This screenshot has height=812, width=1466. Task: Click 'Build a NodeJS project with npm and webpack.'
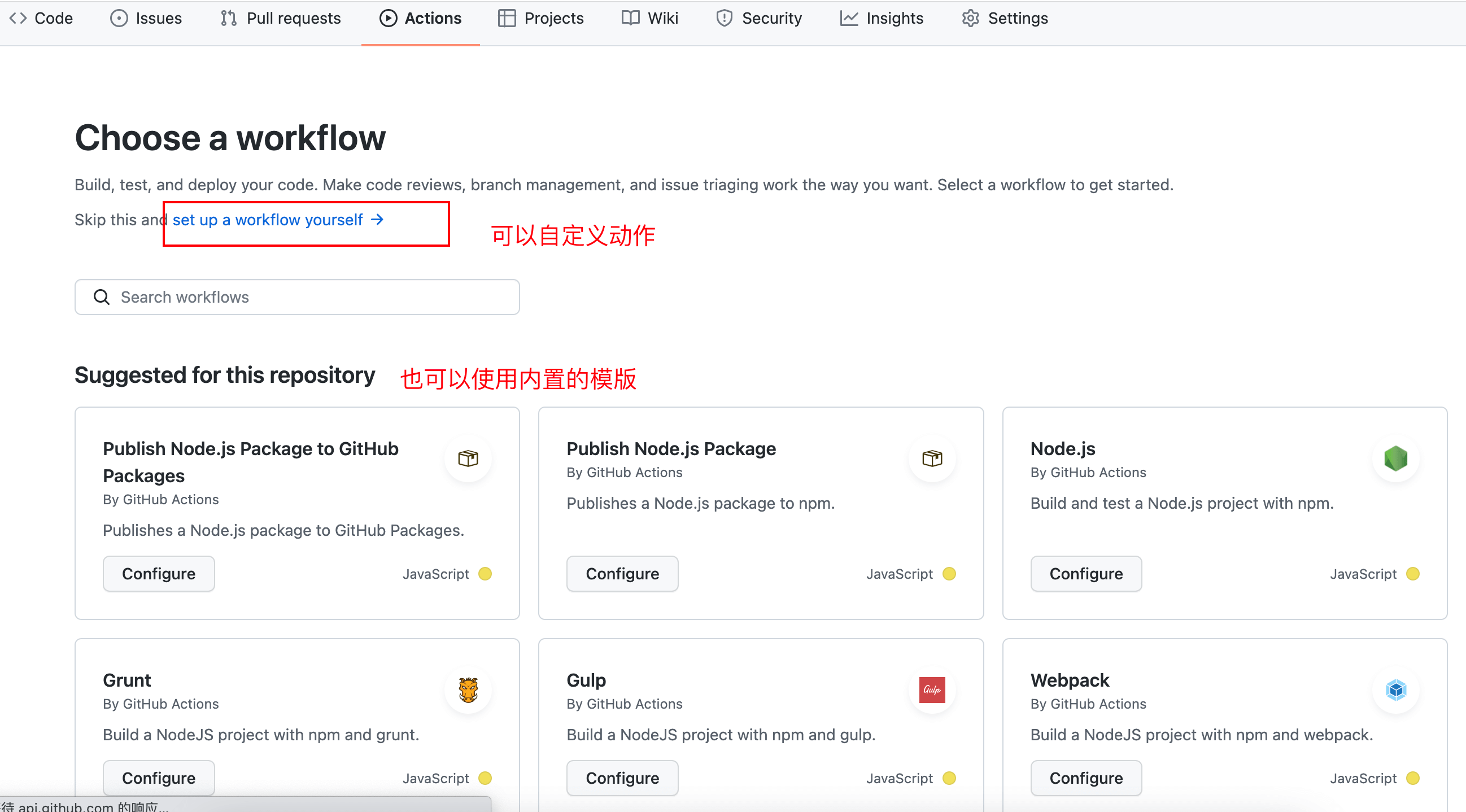coord(1202,735)
